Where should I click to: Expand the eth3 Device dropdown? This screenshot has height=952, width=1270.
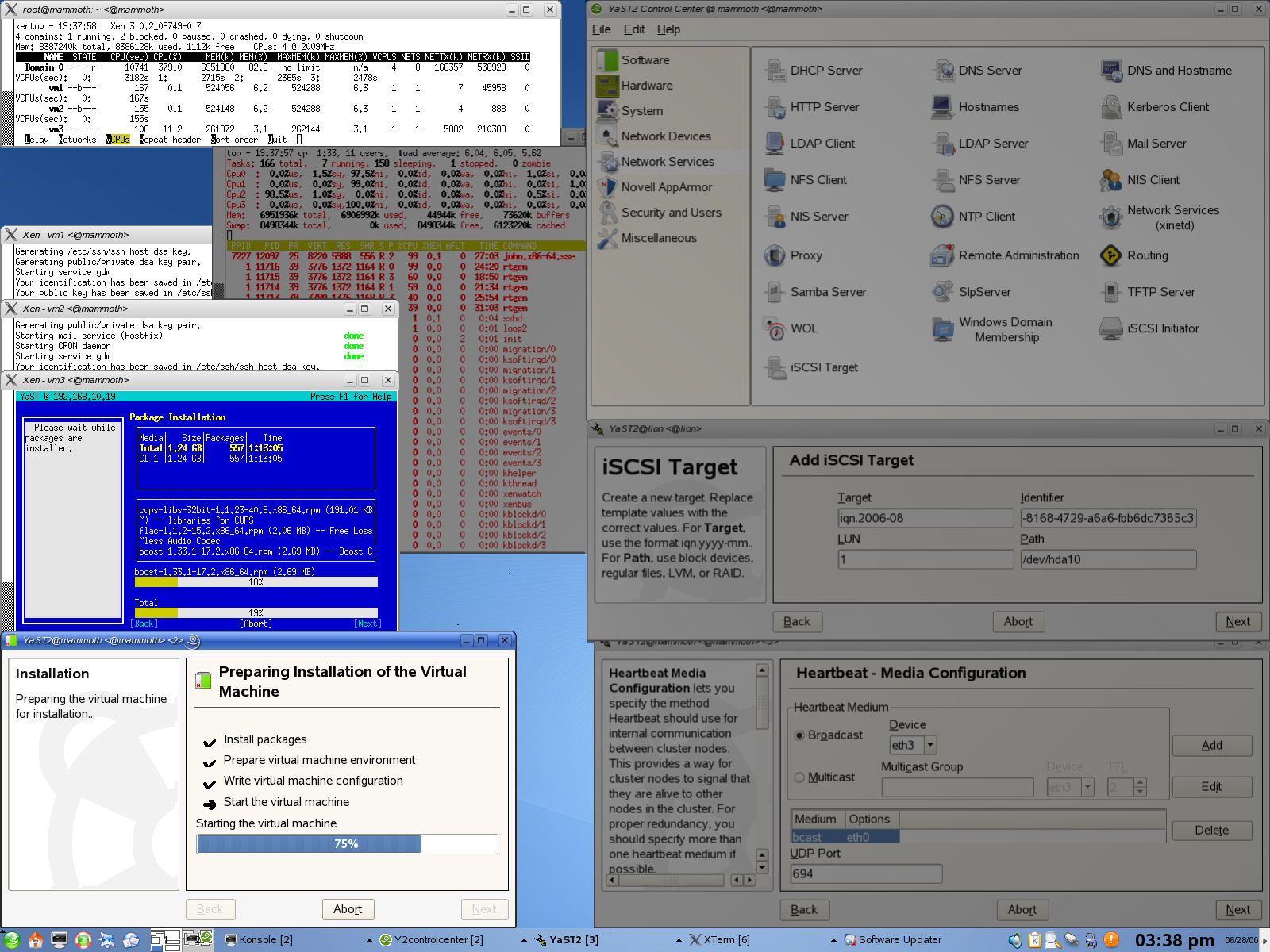pos(930,745)
